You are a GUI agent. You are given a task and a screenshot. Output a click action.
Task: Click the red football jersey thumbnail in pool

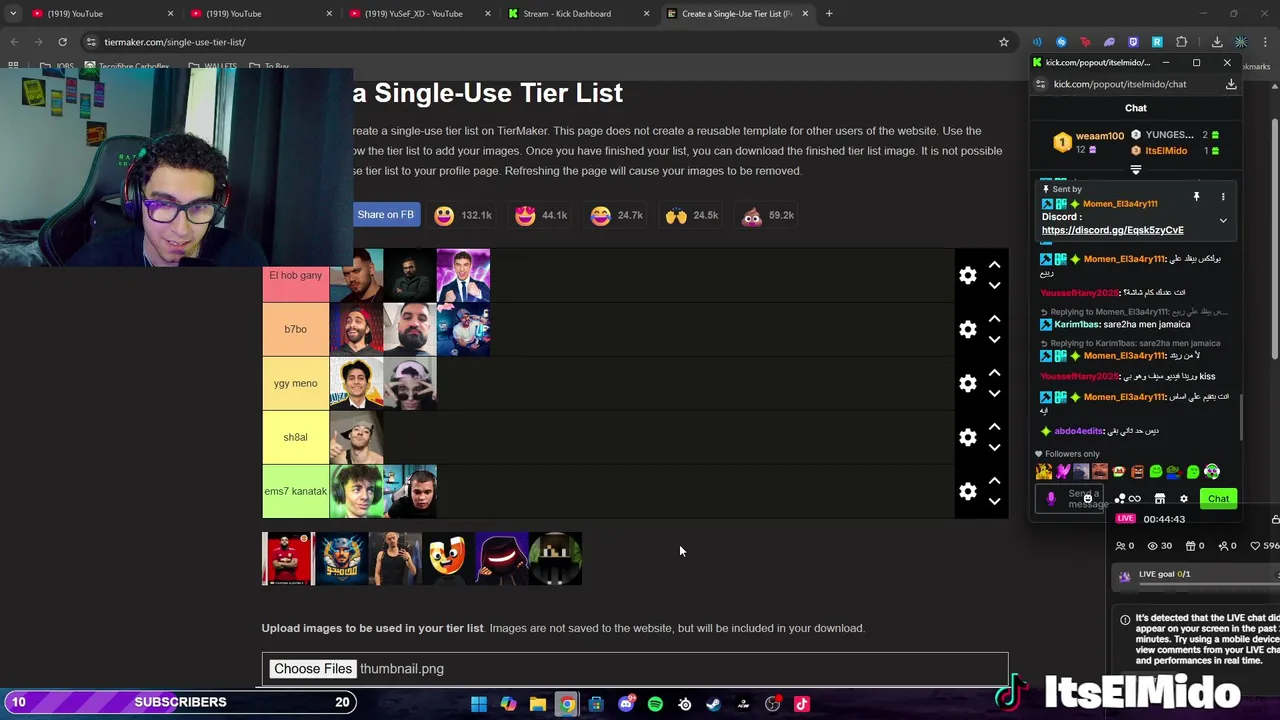288,558
